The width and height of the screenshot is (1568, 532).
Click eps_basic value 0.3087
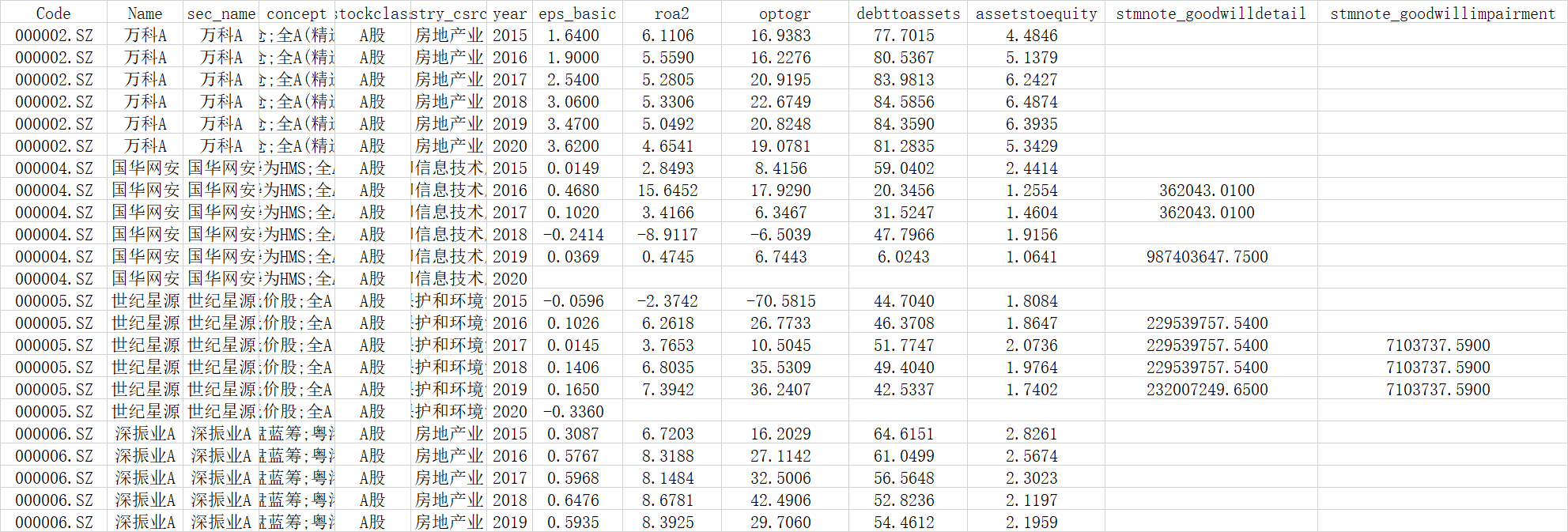[573, 434]
